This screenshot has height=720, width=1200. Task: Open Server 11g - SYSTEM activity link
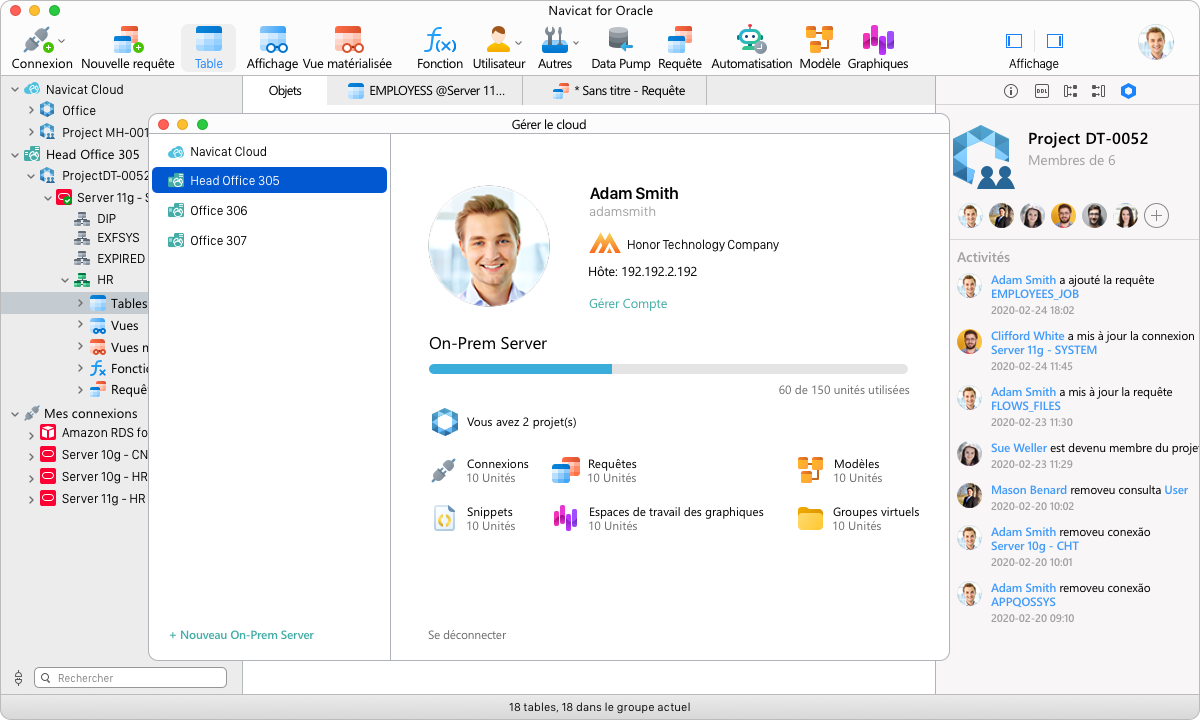[x=1044, y=350]
